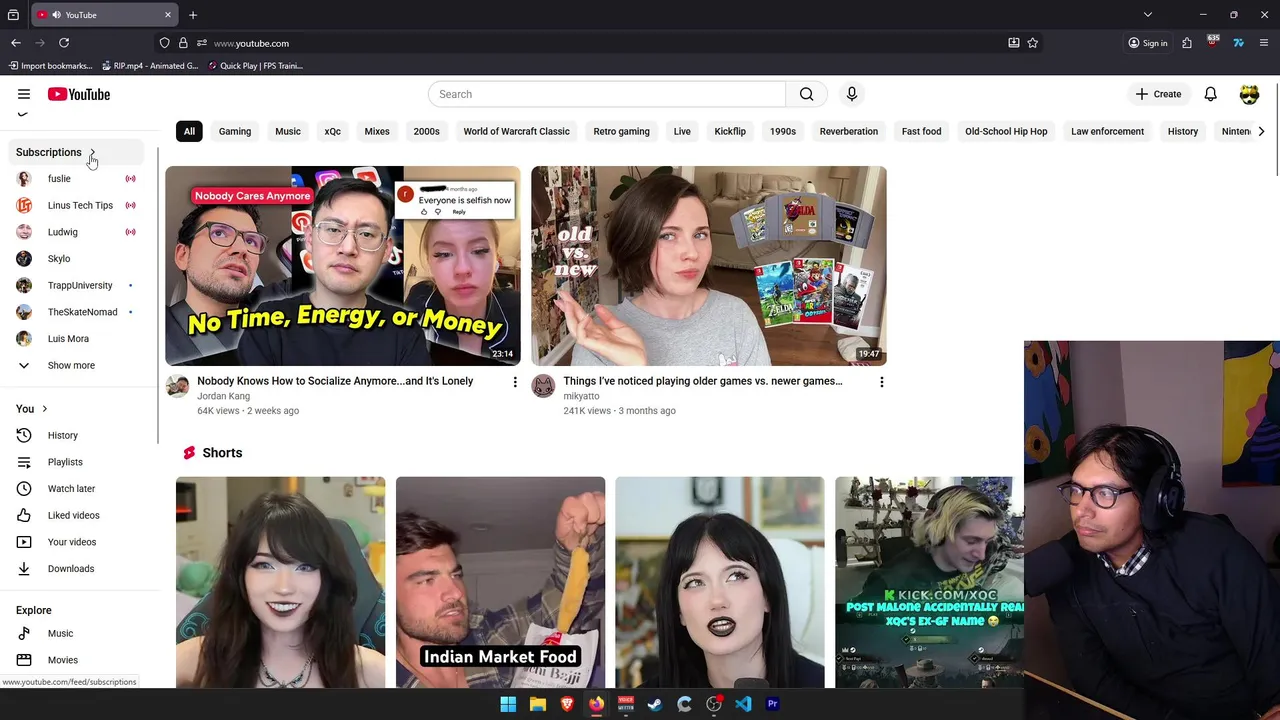Open the browser extensions puzzle icon
The image size is (1280, 720).
(x=1187, y=43)
